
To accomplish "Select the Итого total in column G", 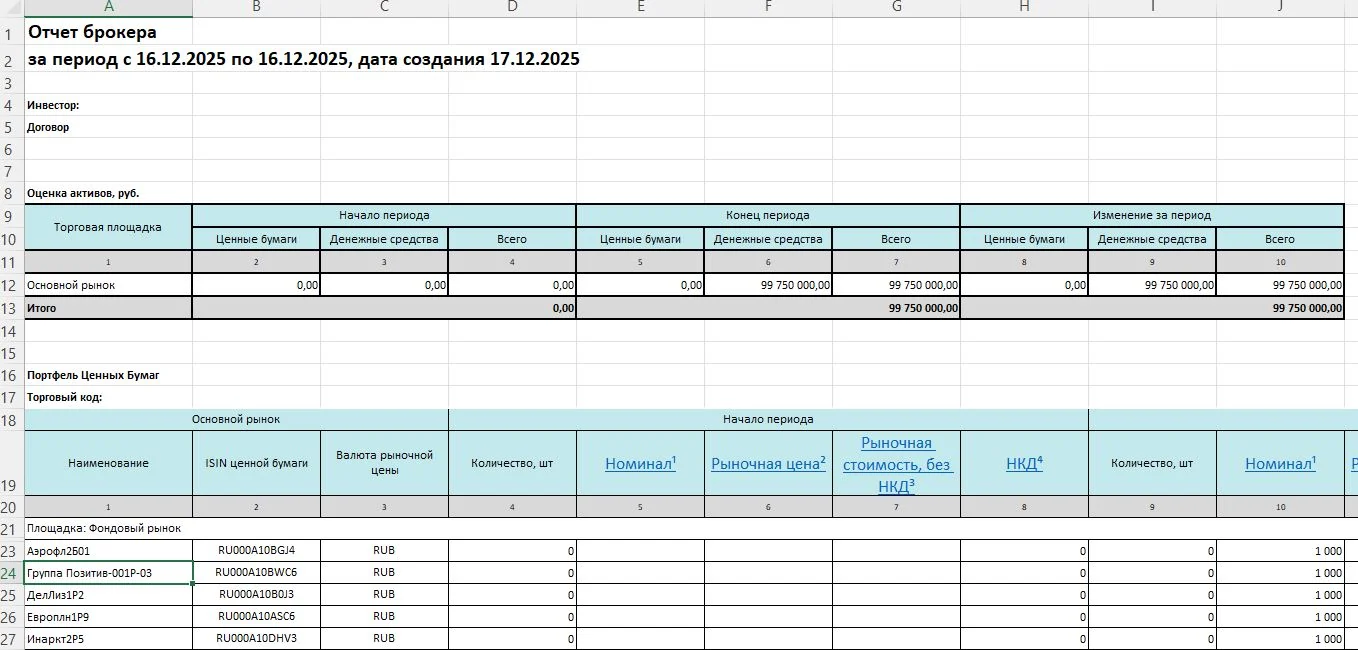I will [x=768, y=308].
